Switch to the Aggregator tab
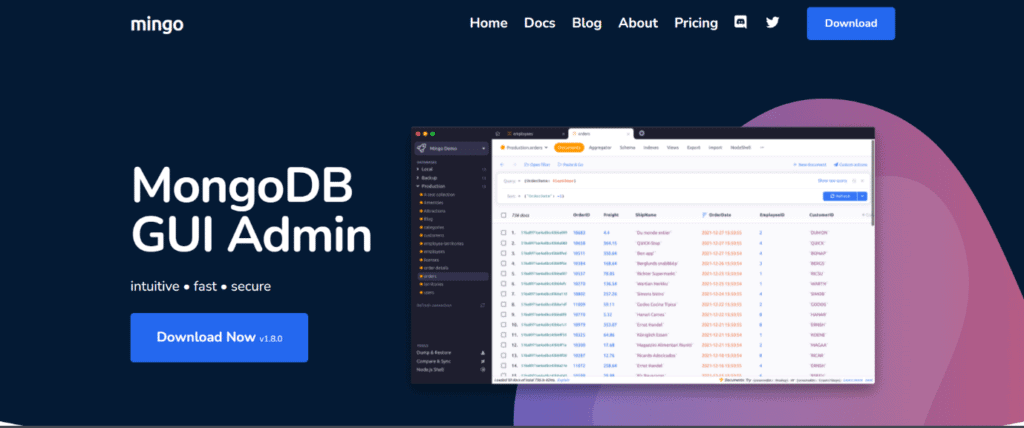 [x=602, y=147]
